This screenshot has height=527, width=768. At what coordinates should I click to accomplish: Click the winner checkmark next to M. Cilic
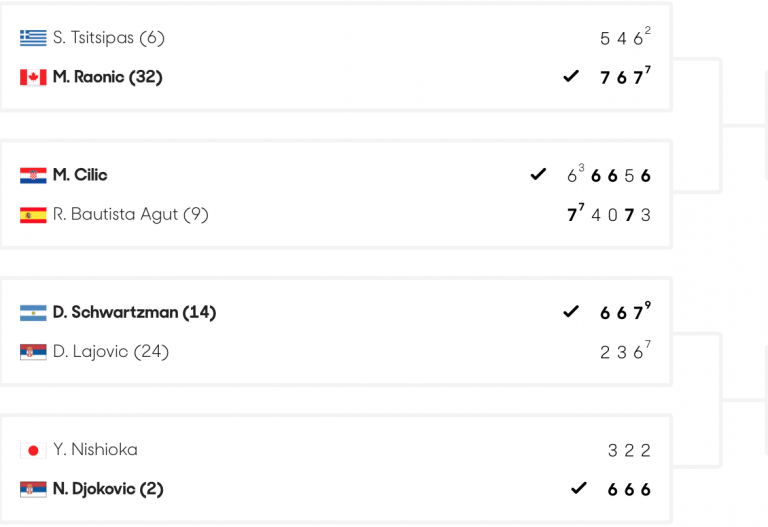(x=538, y=174)
